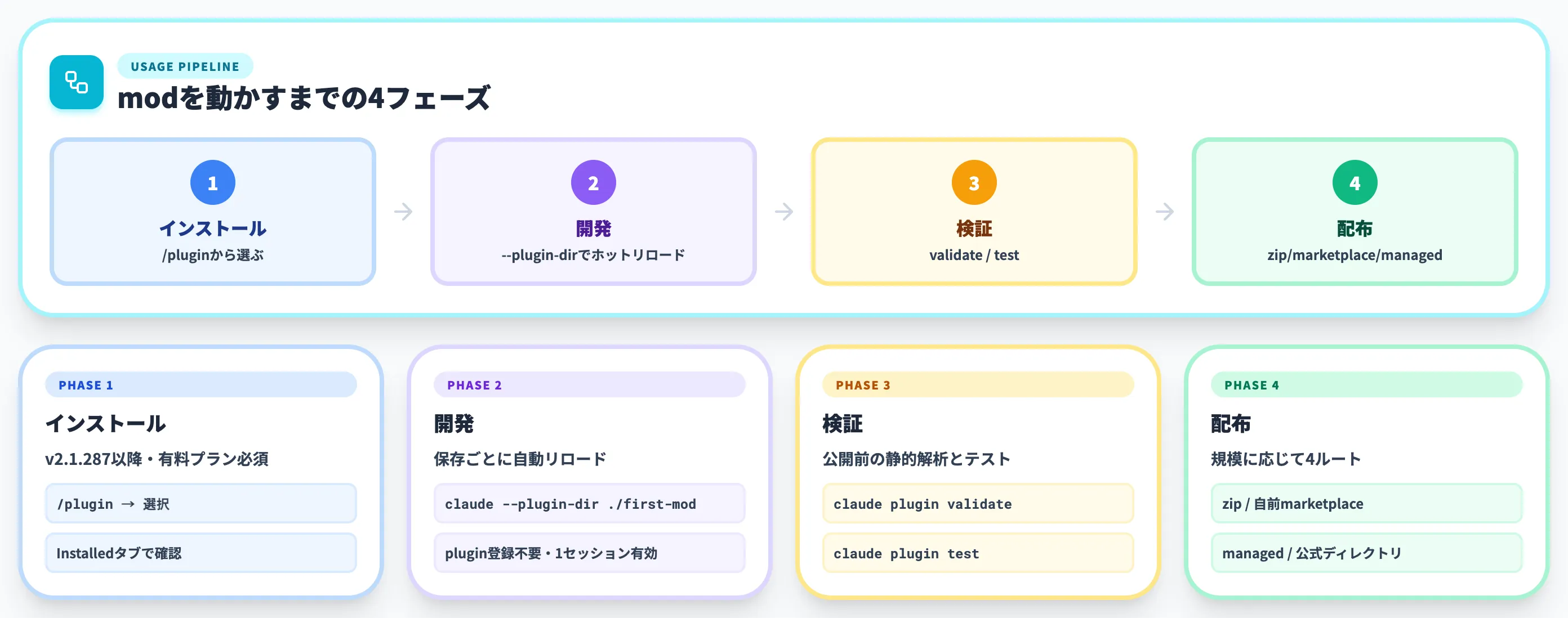Select the zip/marketplace/managed caption

[1355, 255]
